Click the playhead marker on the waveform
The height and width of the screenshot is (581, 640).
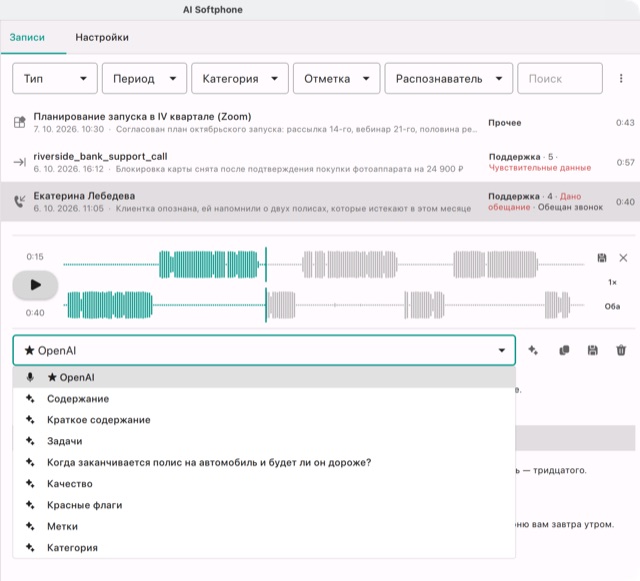click(266, 285)
